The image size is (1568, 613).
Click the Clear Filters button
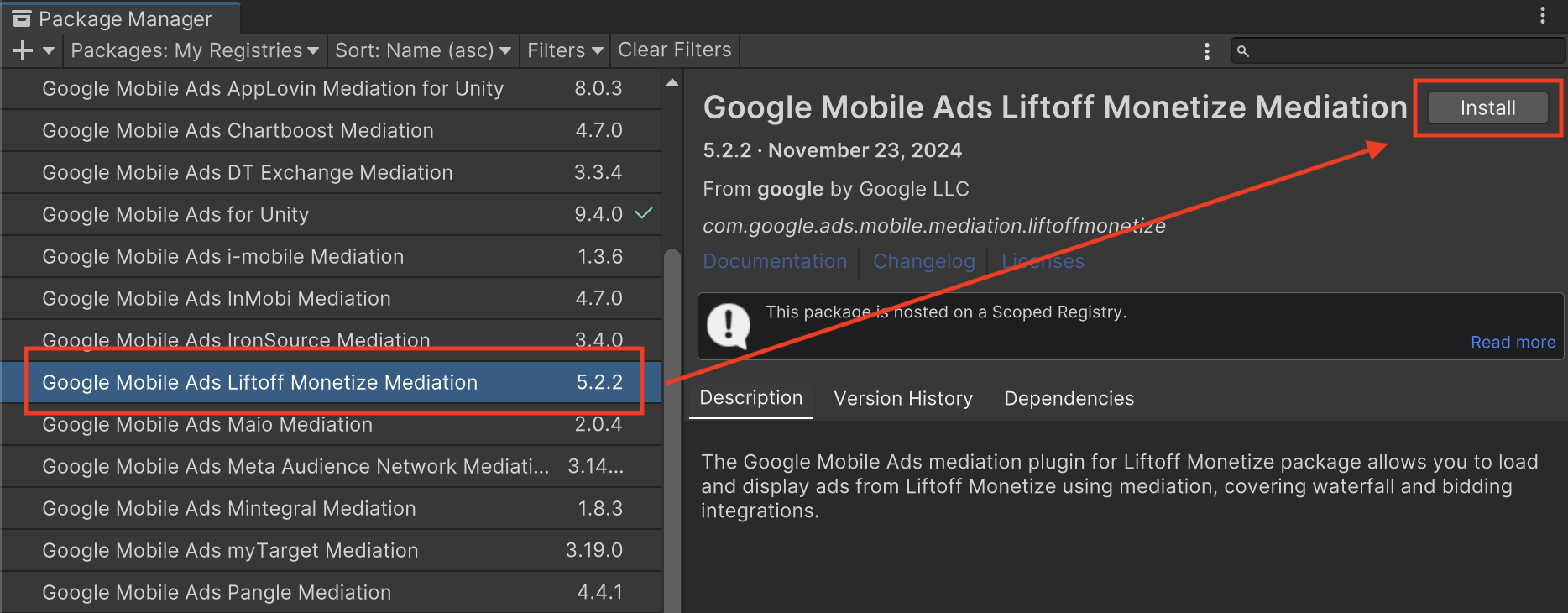[675, 50]
